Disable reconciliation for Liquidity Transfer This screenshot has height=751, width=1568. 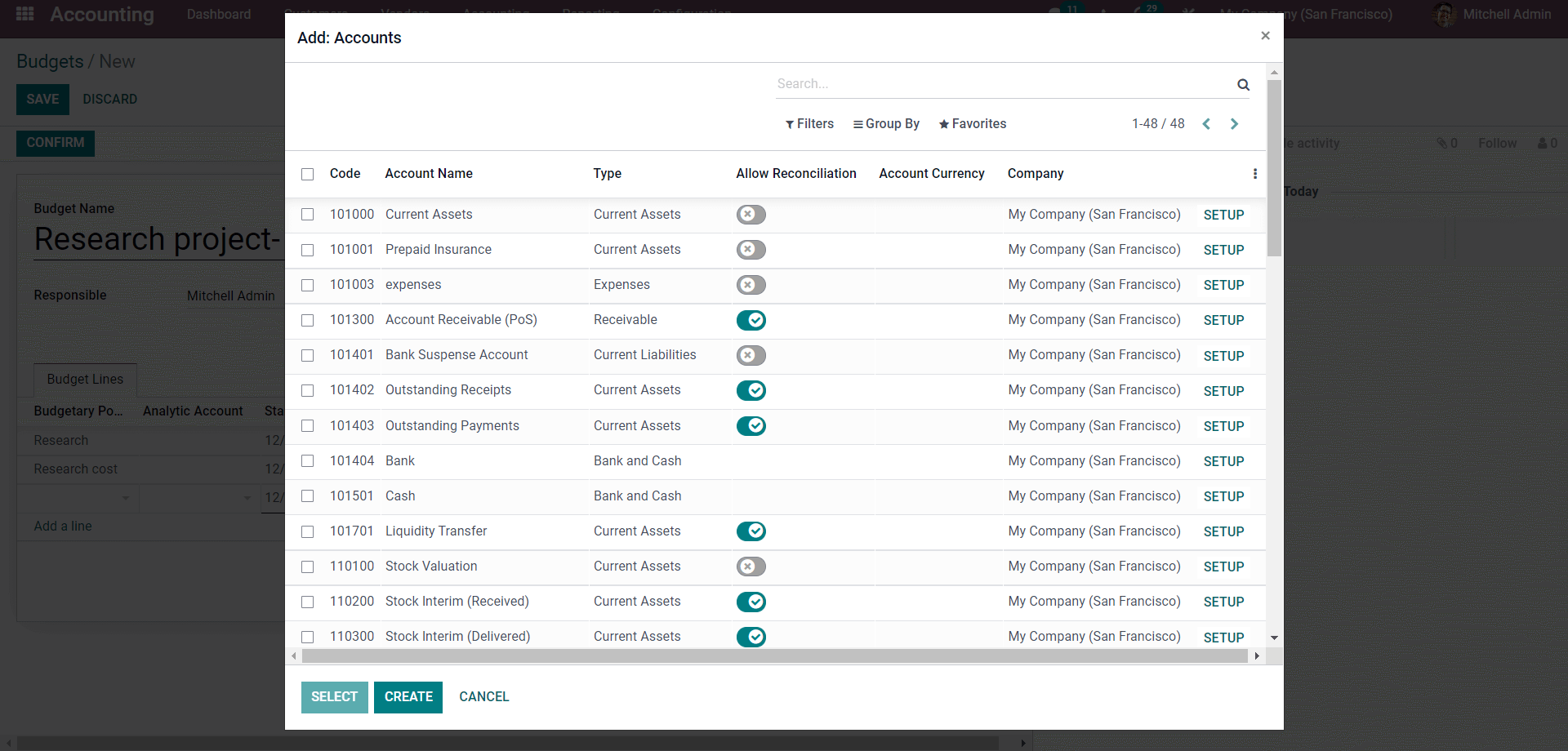coord(751,531)
